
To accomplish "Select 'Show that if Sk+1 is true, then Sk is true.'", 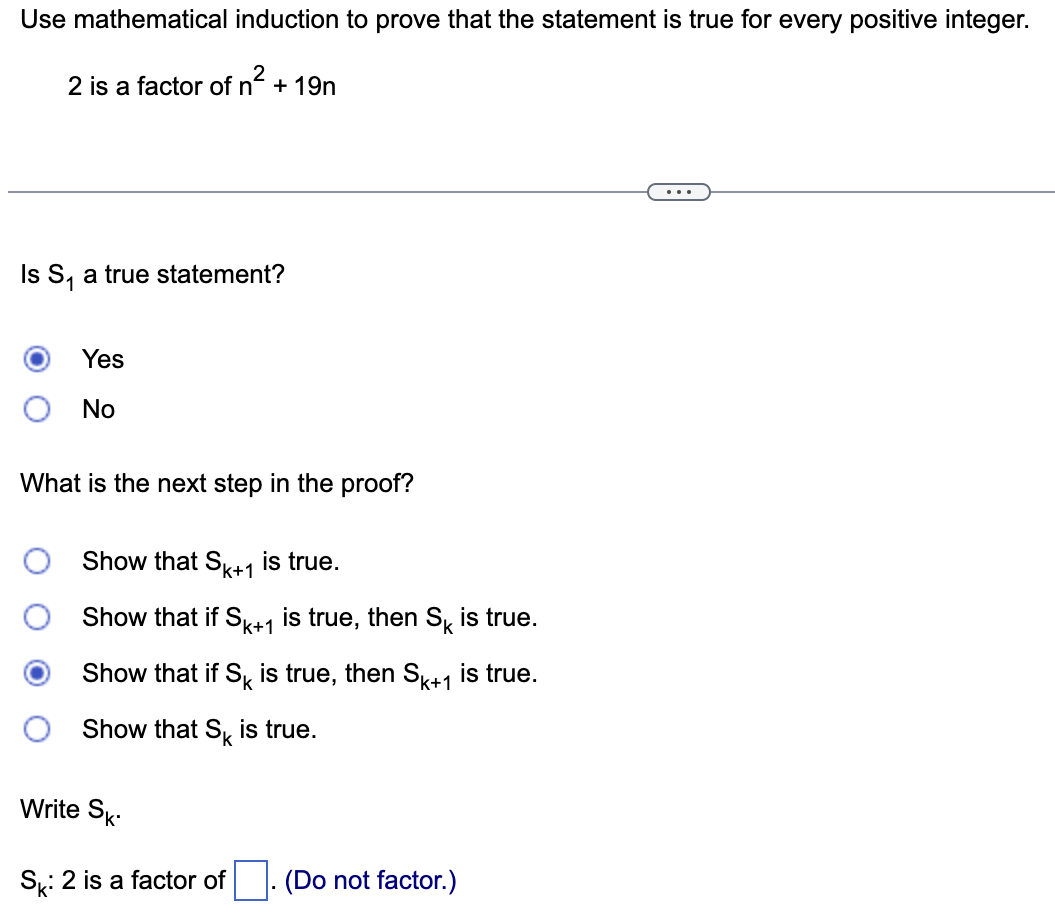I will point(37,617).
